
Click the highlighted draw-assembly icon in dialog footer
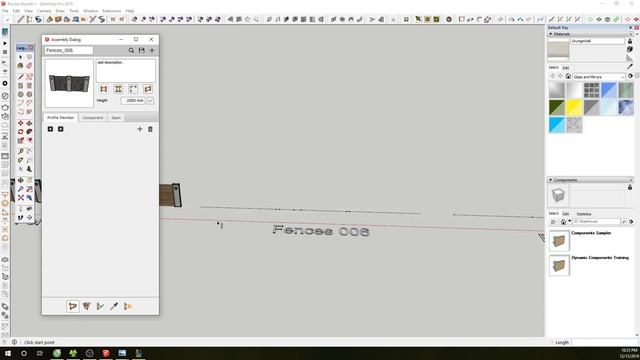73,306
